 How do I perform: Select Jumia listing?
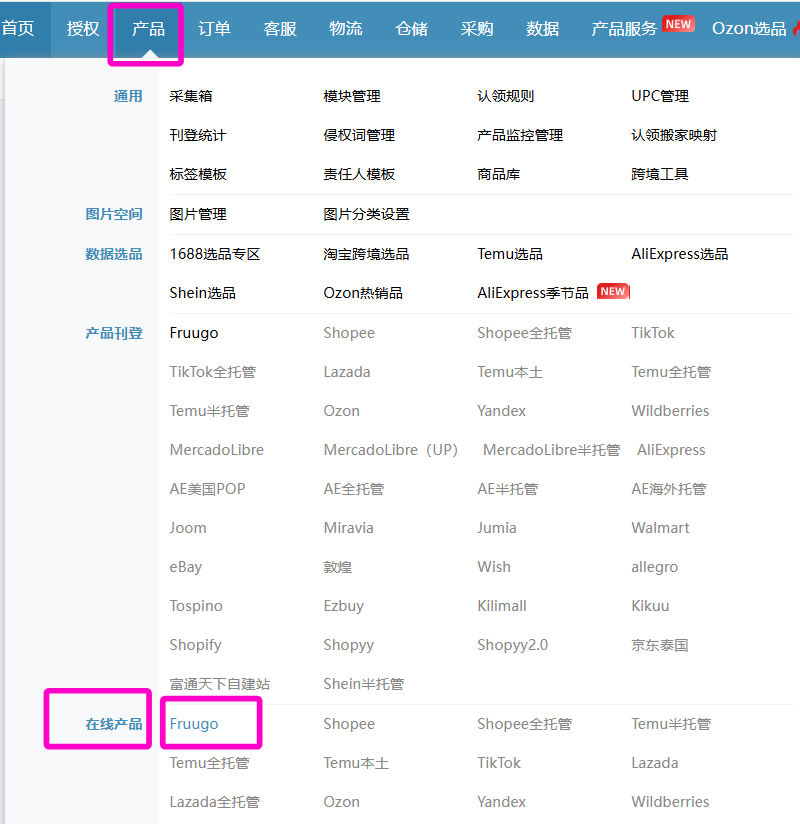coord(497,528)
